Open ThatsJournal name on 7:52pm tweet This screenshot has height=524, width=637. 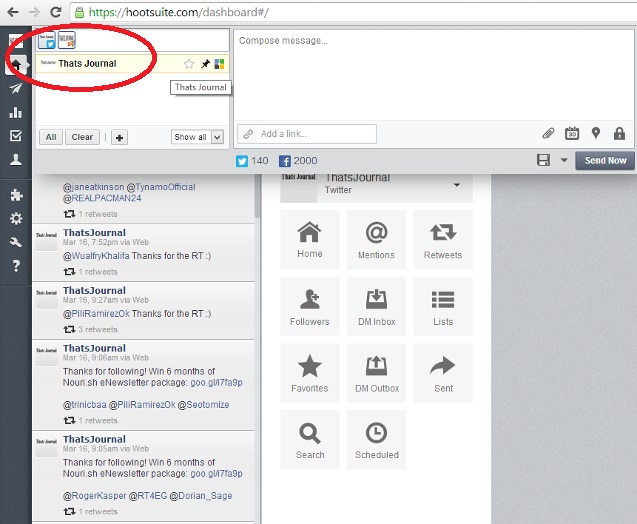click(x=94, y=233)
